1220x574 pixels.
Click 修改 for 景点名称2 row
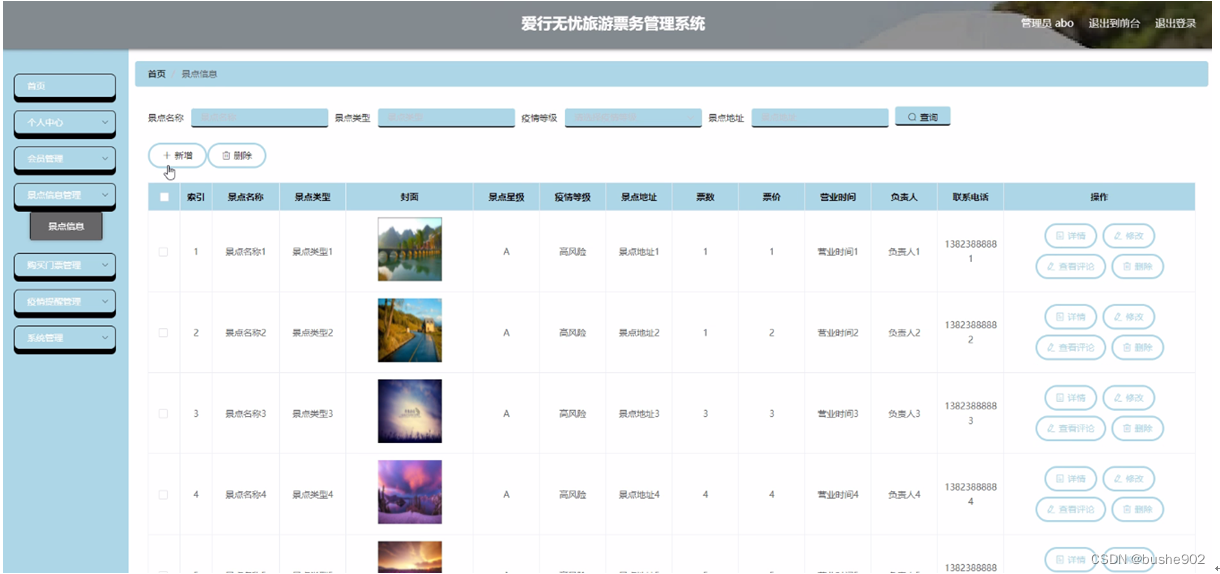1129,317
